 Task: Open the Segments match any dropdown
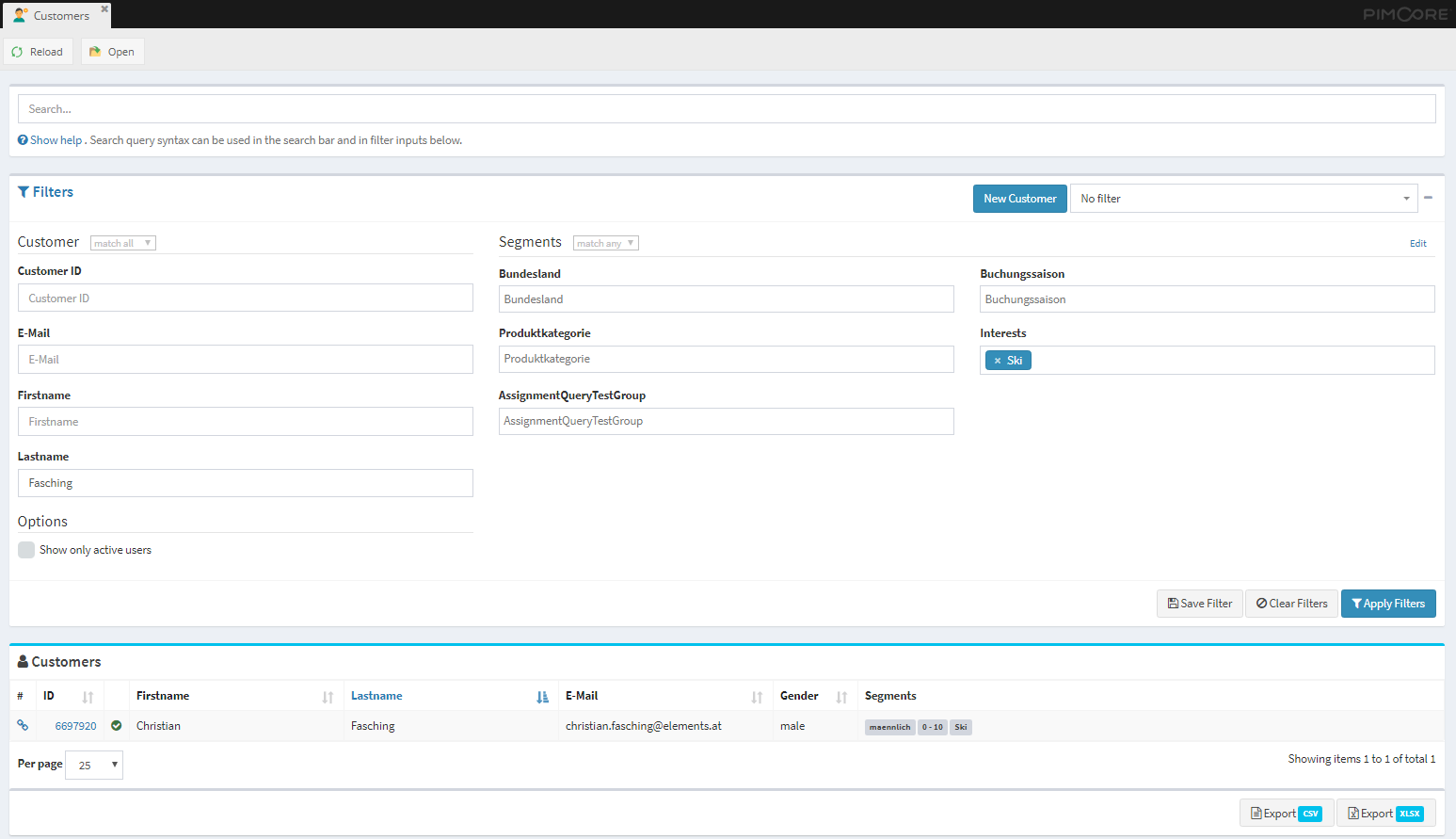pyautogui.click(x=605, y=243)
